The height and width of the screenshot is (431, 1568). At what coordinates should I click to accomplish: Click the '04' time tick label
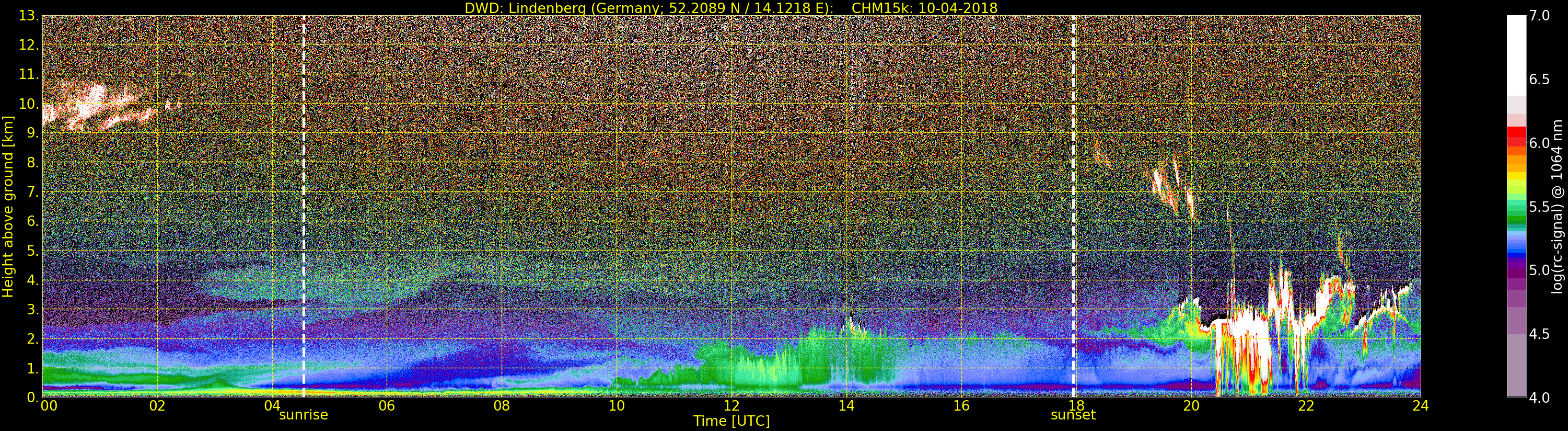272,405
